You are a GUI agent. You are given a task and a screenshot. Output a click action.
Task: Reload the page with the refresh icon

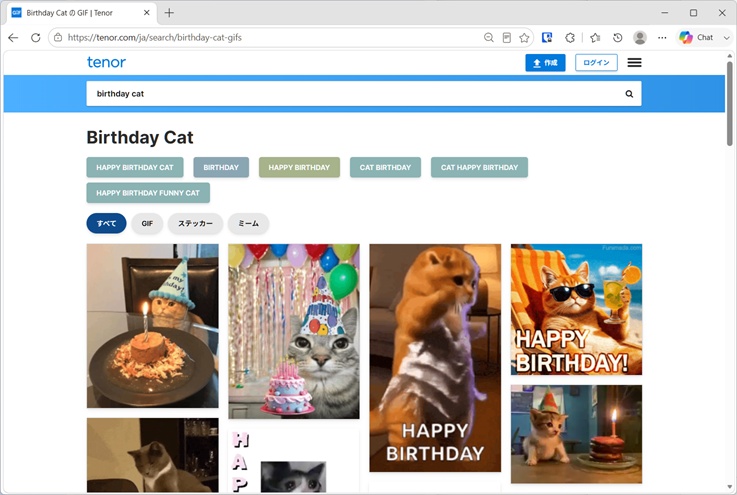[36, 38]
